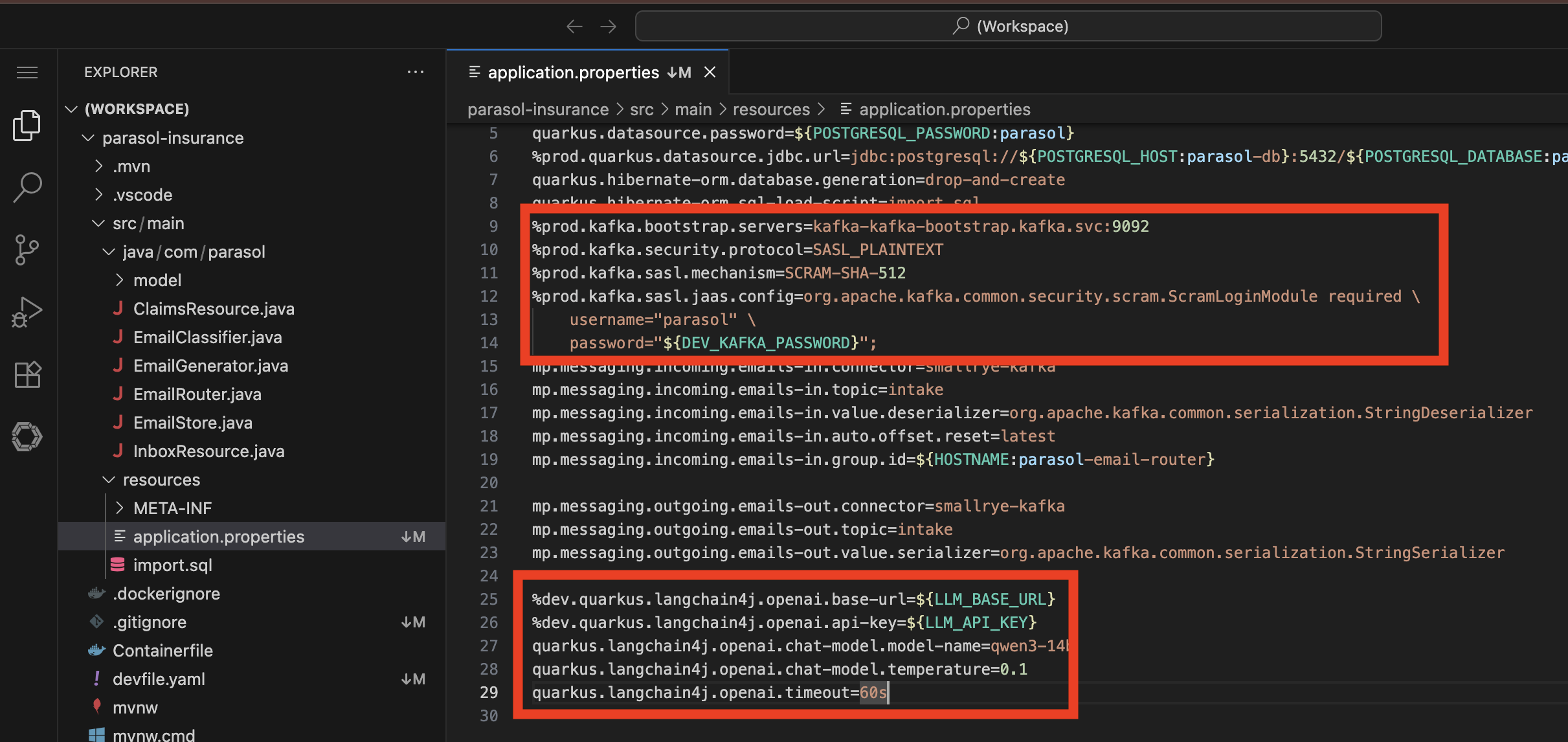Expand the .vscode folder
Viewport: 1568px width, 742px height.
click(x=99, y=194)
